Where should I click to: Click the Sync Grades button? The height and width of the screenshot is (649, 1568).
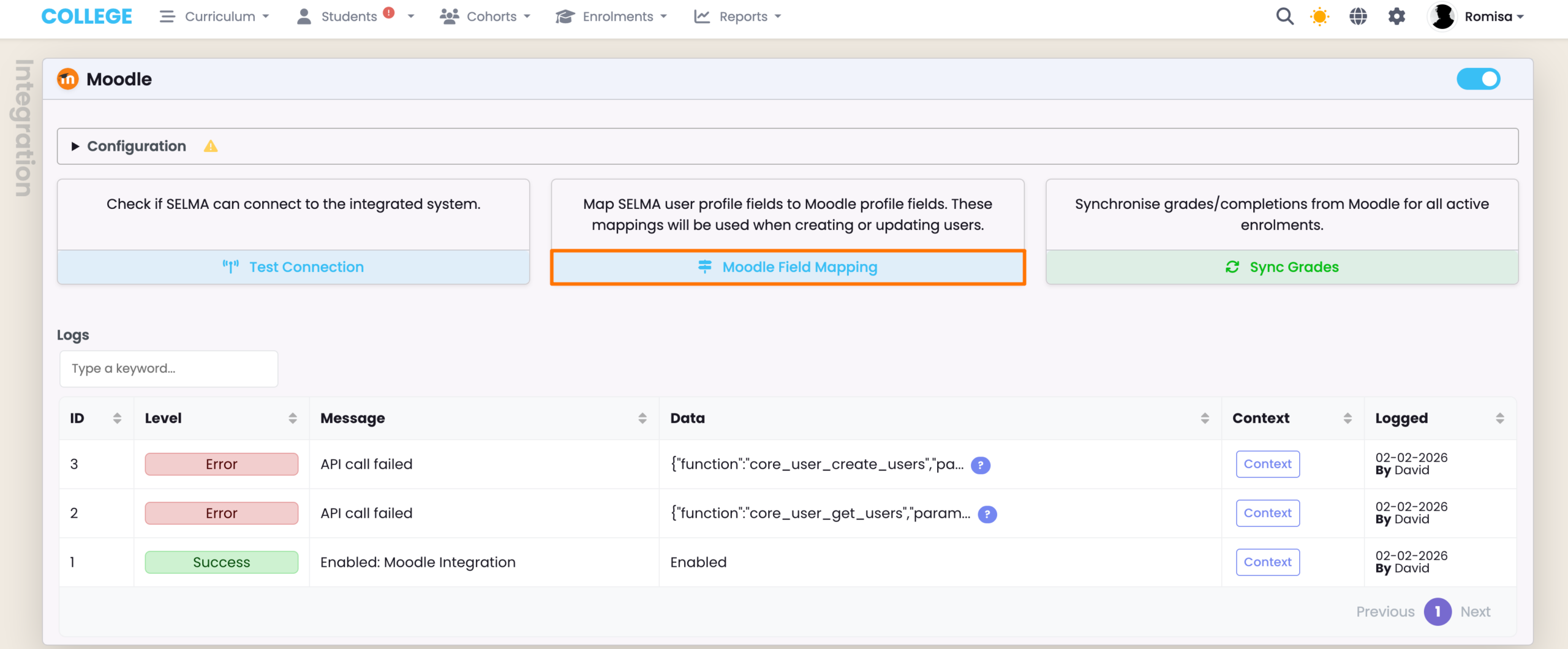pos(1281,267)
